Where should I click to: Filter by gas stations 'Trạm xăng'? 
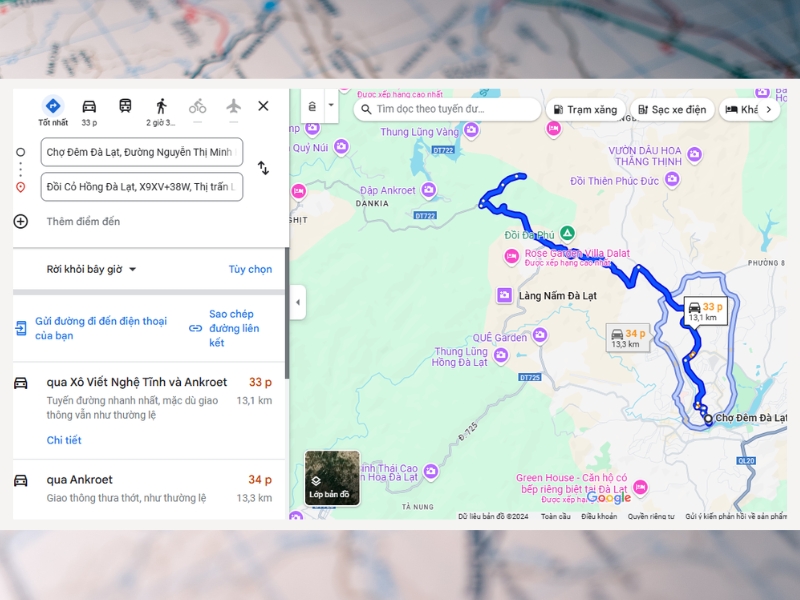584,110
